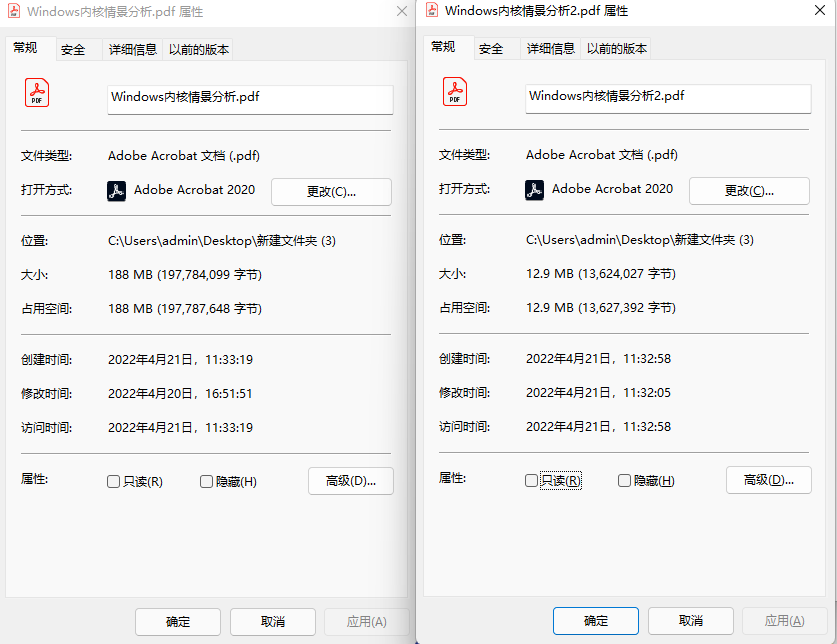Select 以前的版本 tab in Windows内核情景分析.pdf properties
837x644 pixels.
click(x=198, y=50)
